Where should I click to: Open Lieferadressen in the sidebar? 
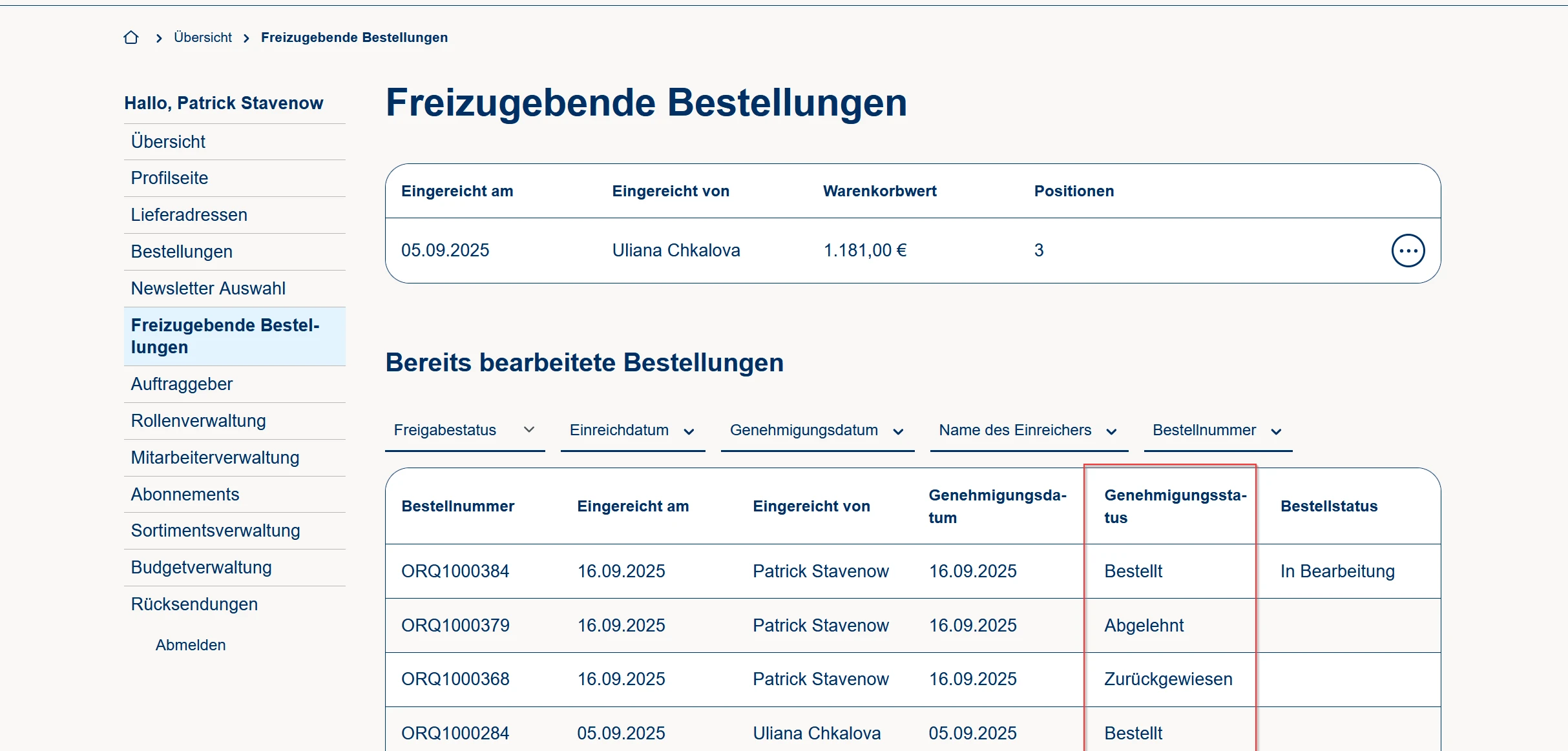(189, 215)
